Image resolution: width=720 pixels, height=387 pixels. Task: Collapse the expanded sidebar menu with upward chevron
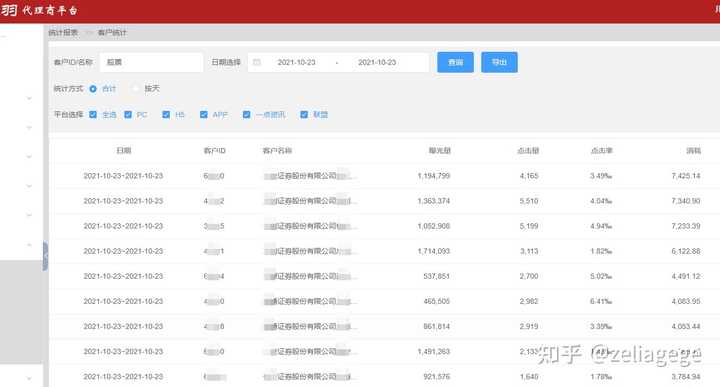[x=29, y=245]
